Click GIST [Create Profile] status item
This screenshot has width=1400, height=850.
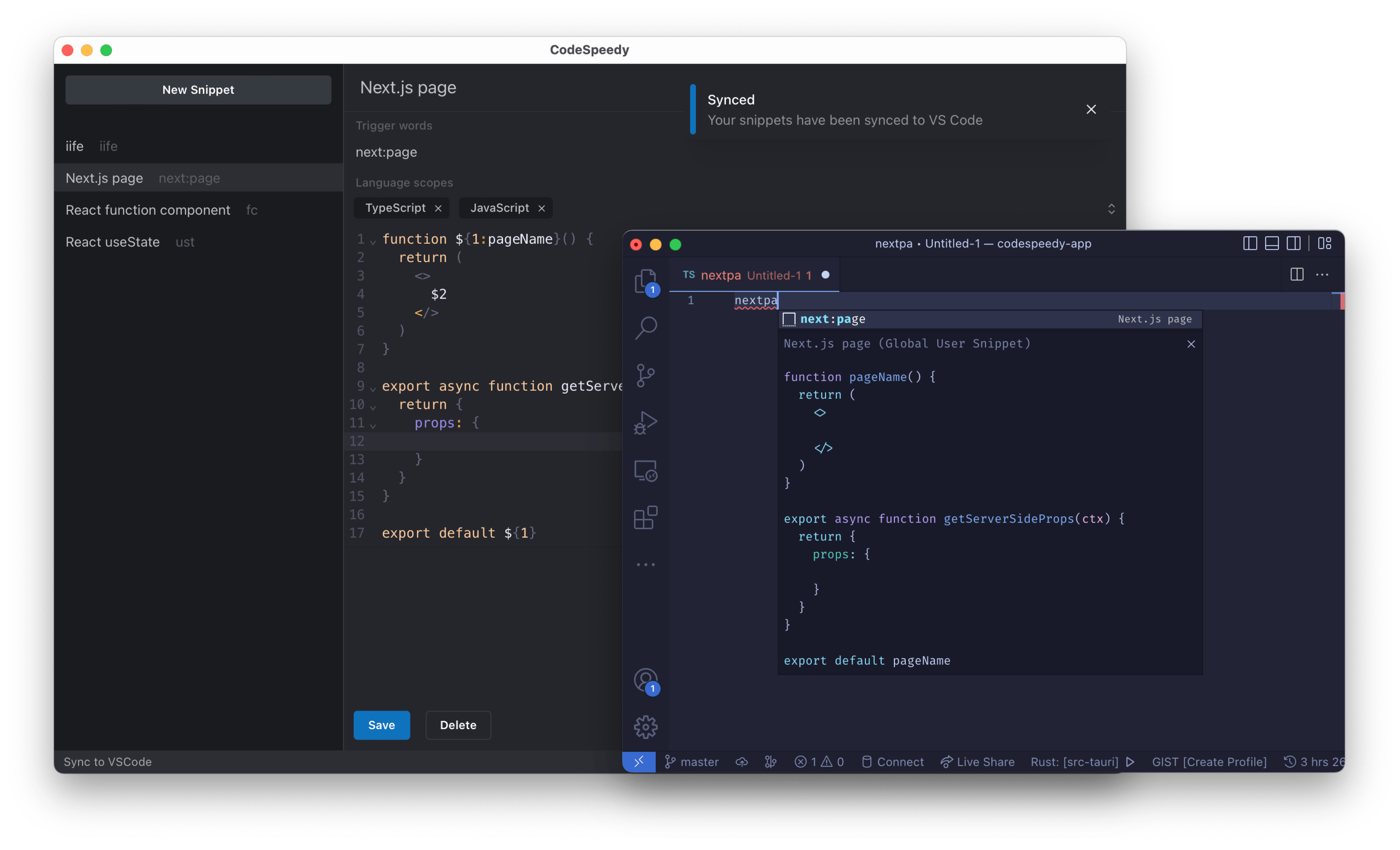(1209, 762)
